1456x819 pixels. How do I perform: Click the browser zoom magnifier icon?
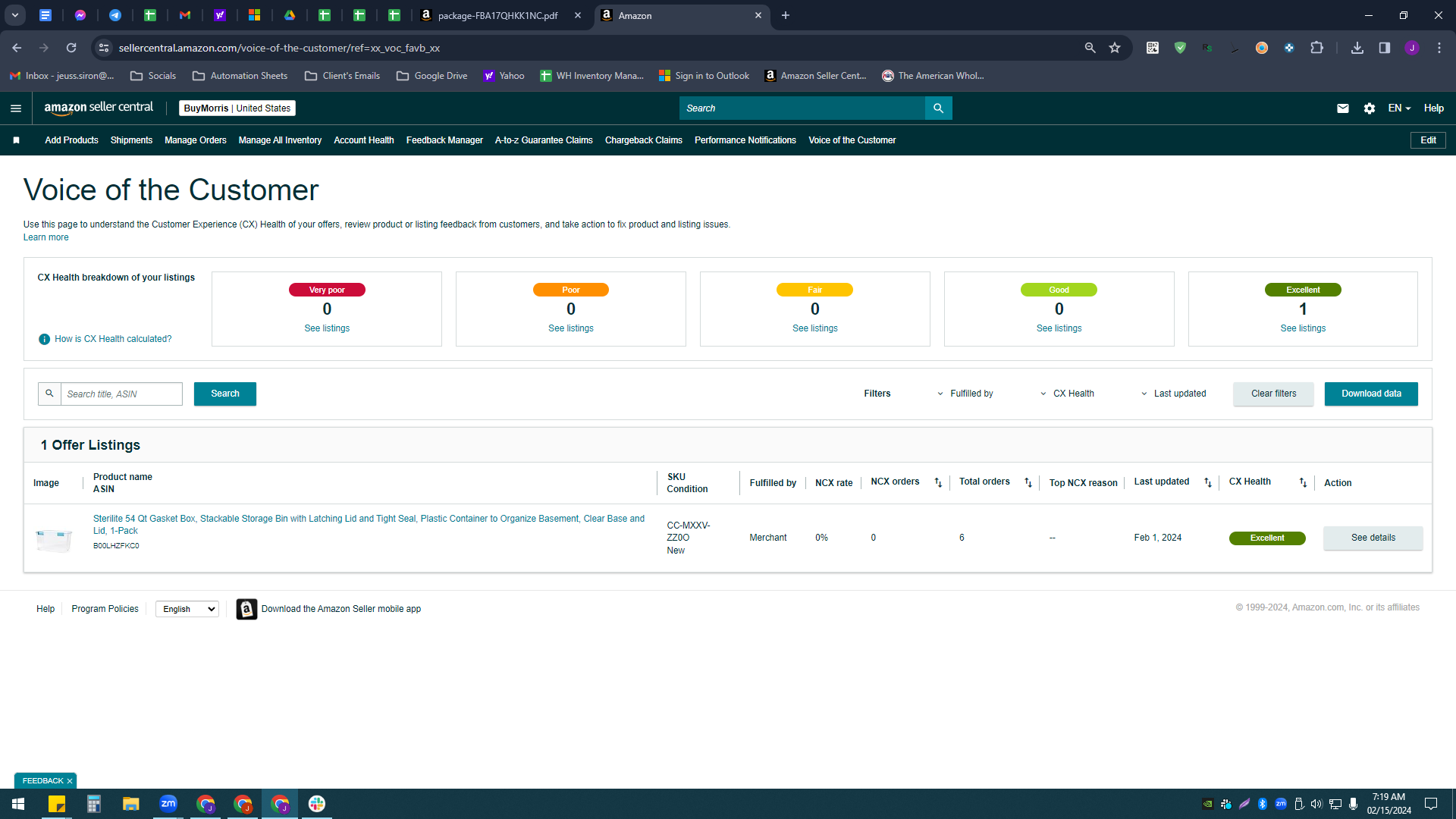(1090, 48)
